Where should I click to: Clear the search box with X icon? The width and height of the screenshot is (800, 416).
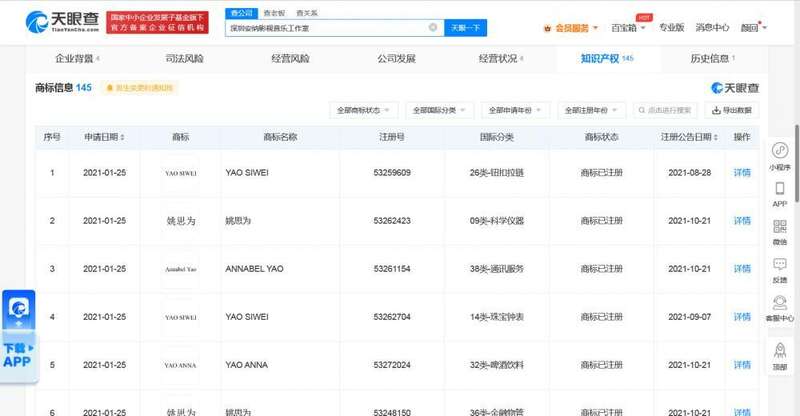433,28
